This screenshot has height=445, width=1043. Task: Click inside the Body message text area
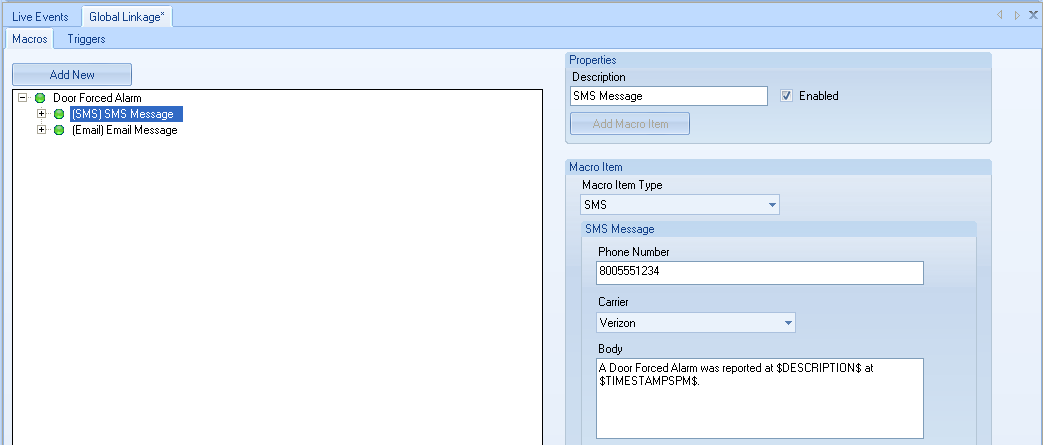[x=759, y=405]
